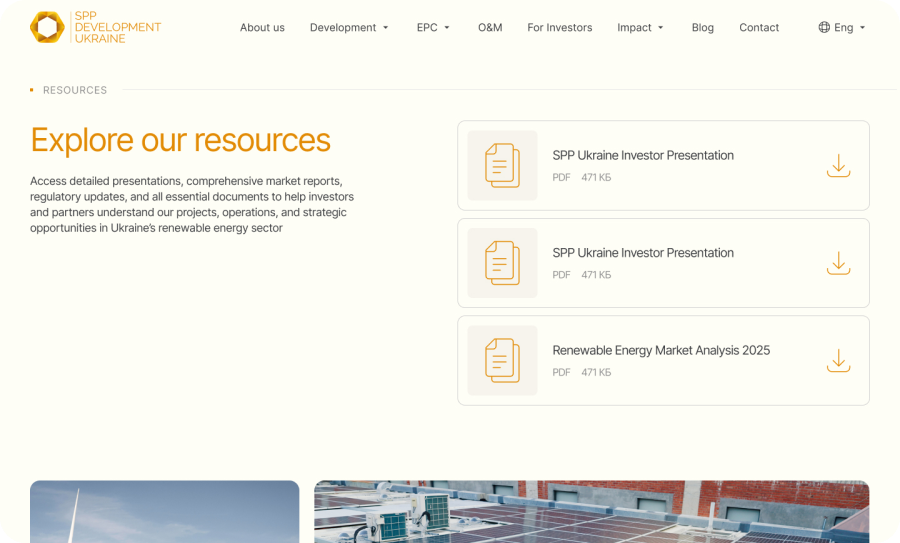Open Renewable Energy Market Analysis 2025 title
Viewport: 900px width, 543px height.
pos(661,350)
